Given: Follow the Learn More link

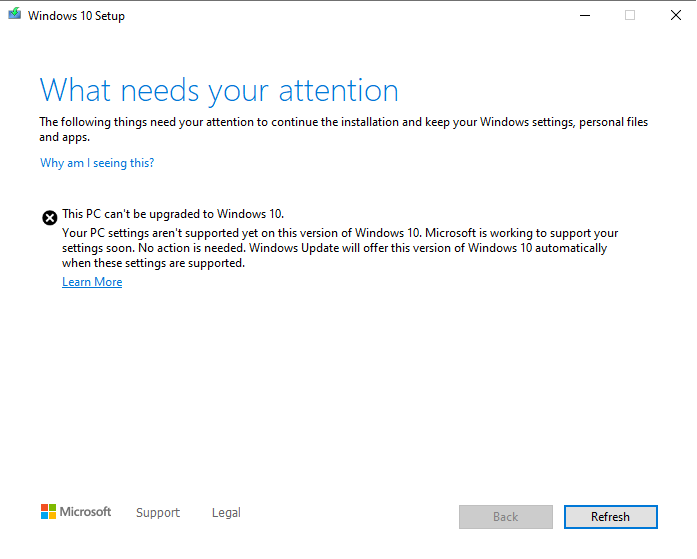Looking at the screenshot, I should click(92, 282).
